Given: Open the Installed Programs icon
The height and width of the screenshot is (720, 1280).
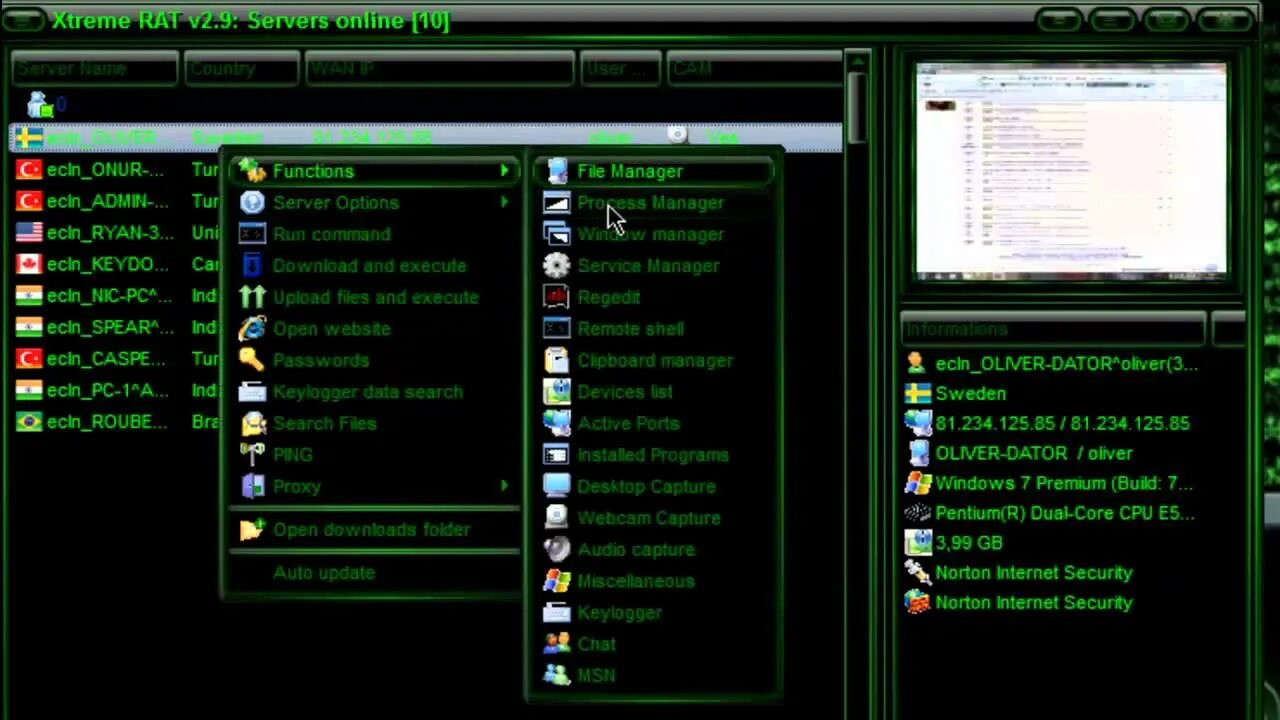Looking at the screenshot, I should 557,455.
